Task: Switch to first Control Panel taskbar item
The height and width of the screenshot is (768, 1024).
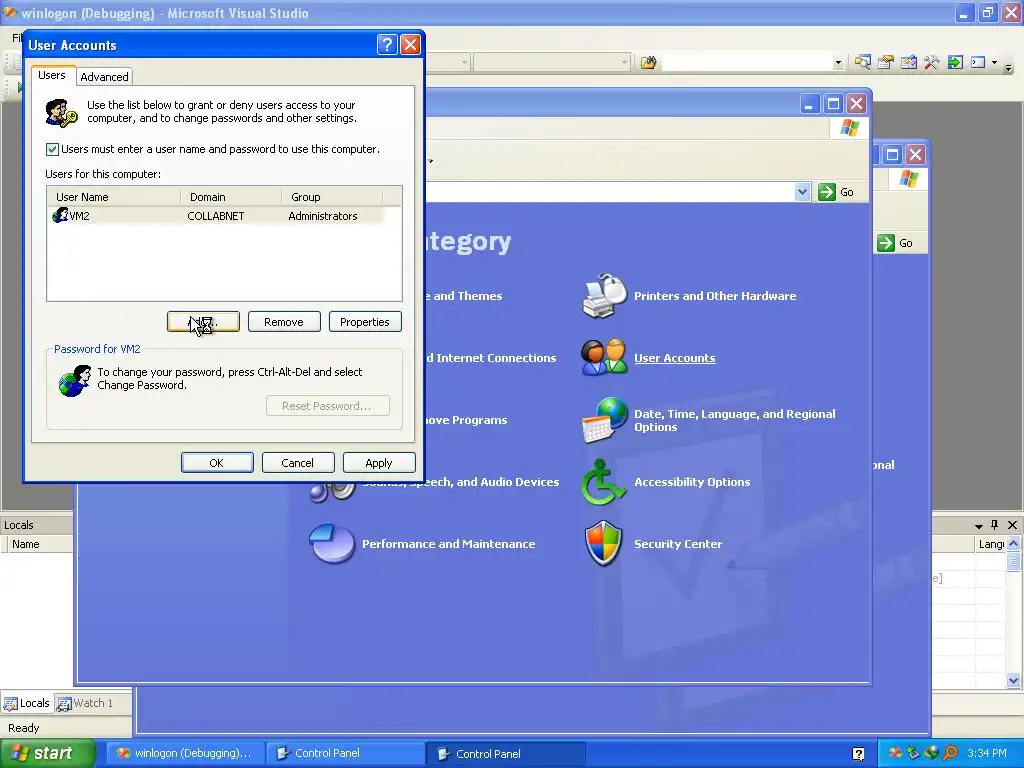Action: coord(345,754)
